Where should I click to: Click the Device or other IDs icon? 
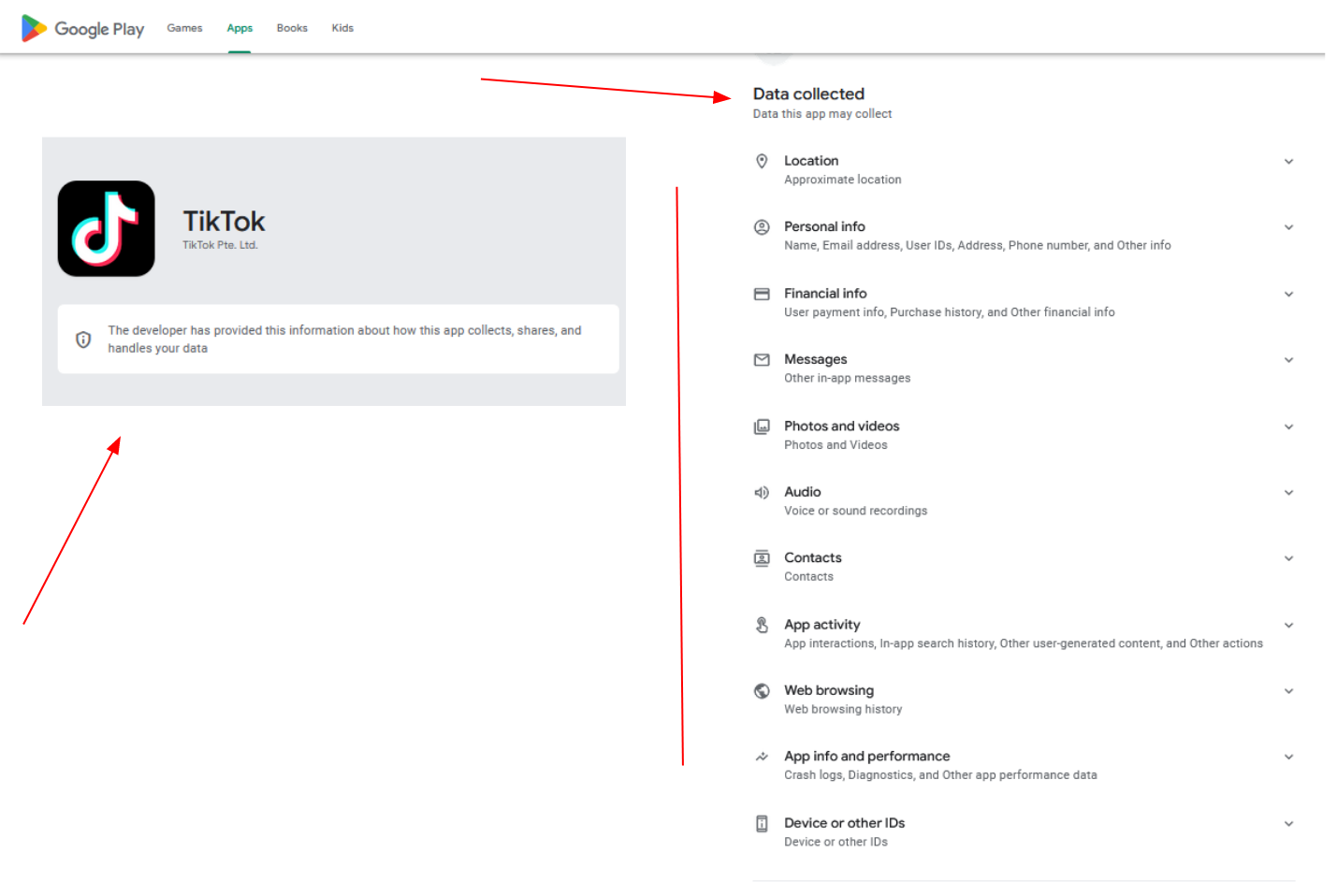click(762, 824)
